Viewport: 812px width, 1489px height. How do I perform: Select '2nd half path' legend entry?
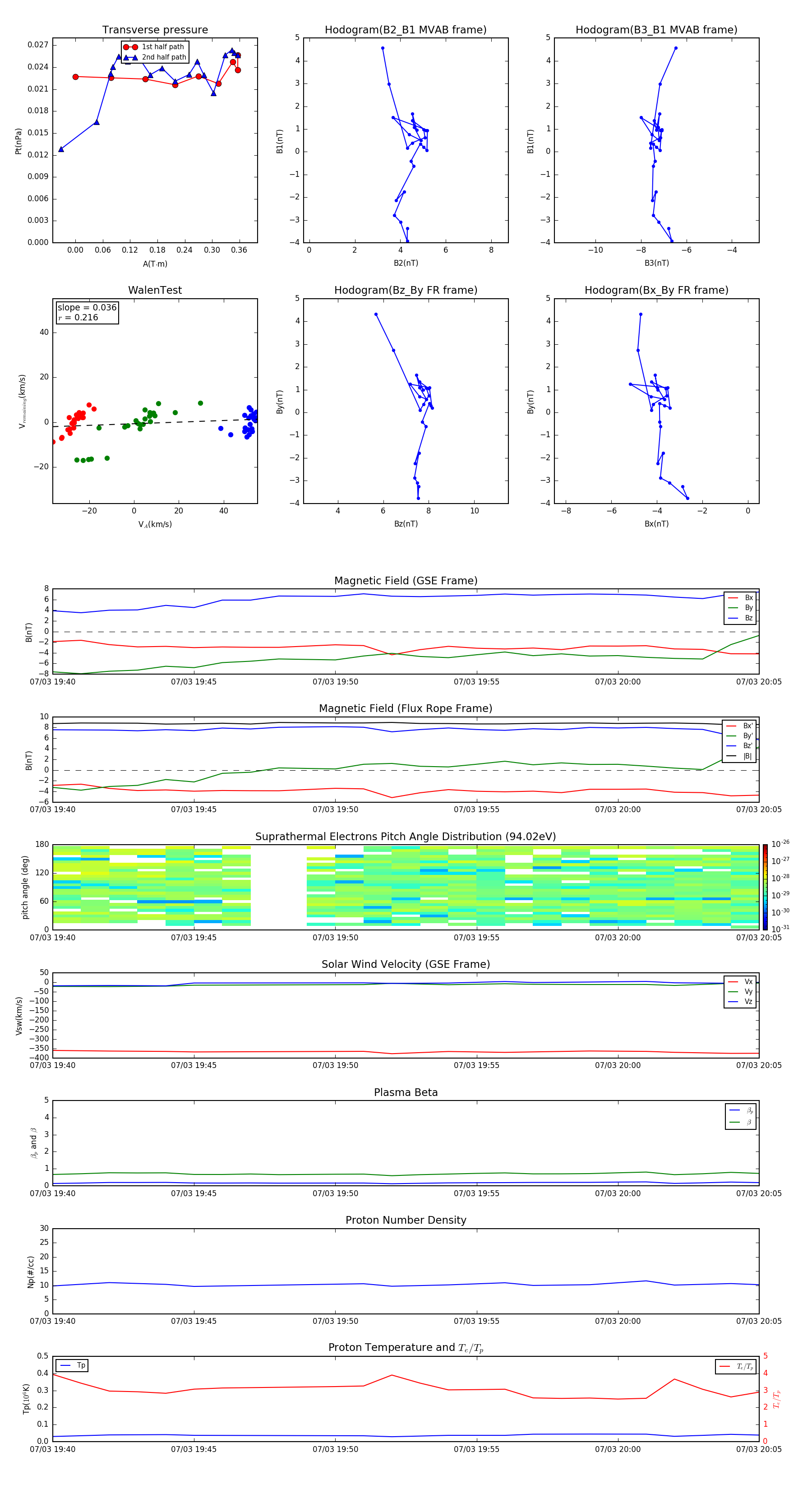155,57
